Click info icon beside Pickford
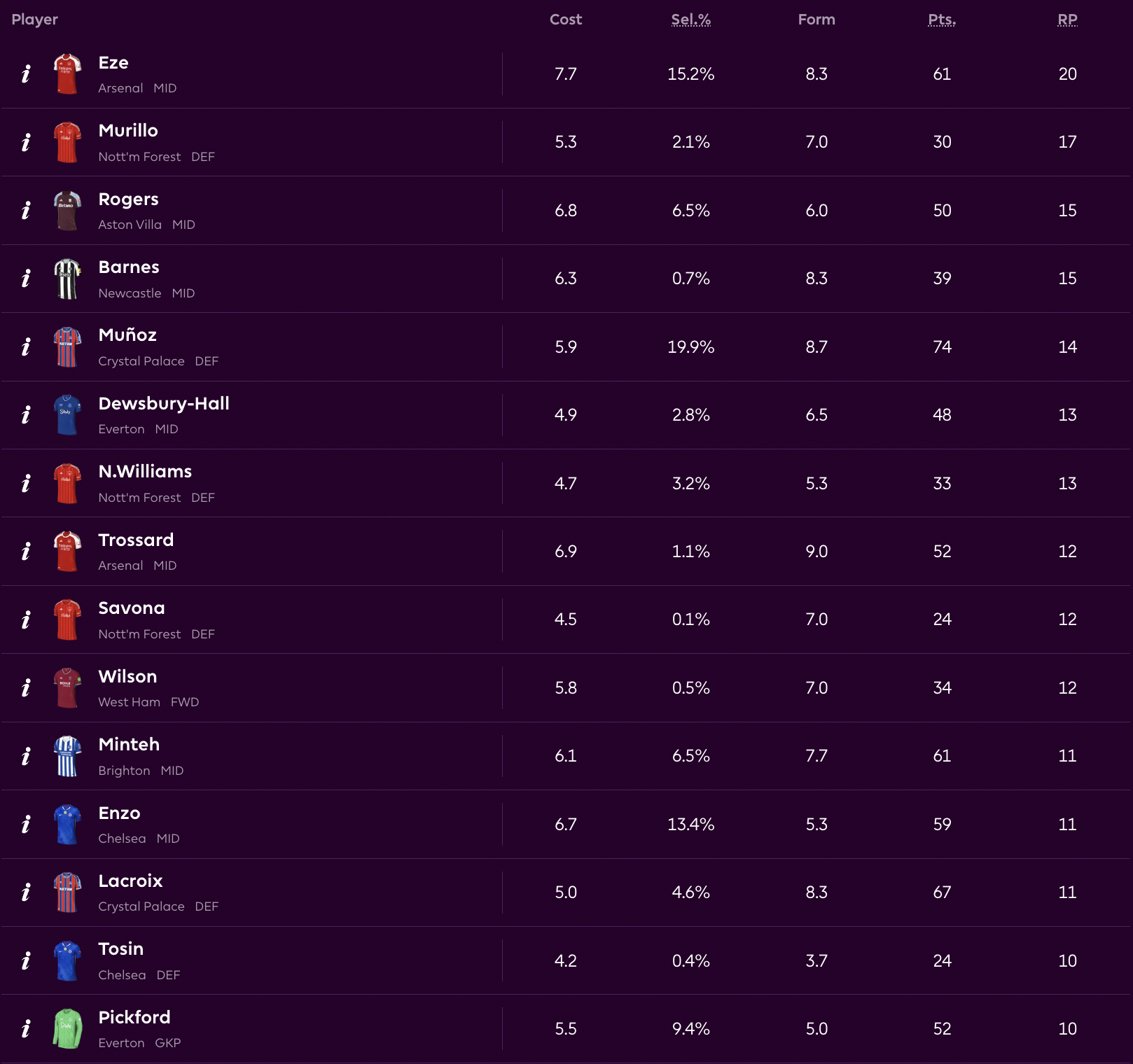The image size is (1133, 1064). pos(26,1029)
